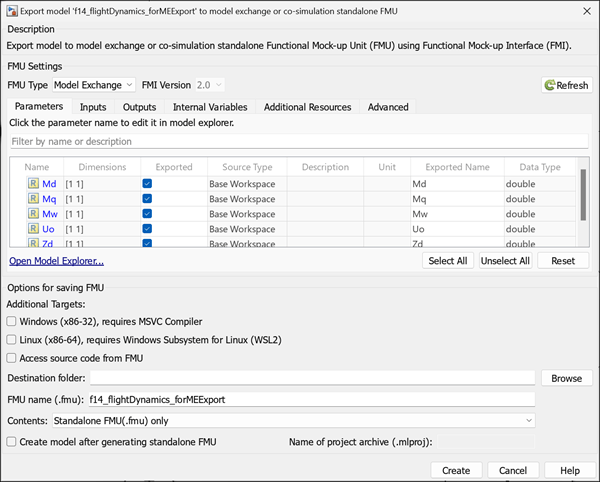Switch to the Internal Variables tab
This screenshot has width=600, height=482.
click(210, 107)
